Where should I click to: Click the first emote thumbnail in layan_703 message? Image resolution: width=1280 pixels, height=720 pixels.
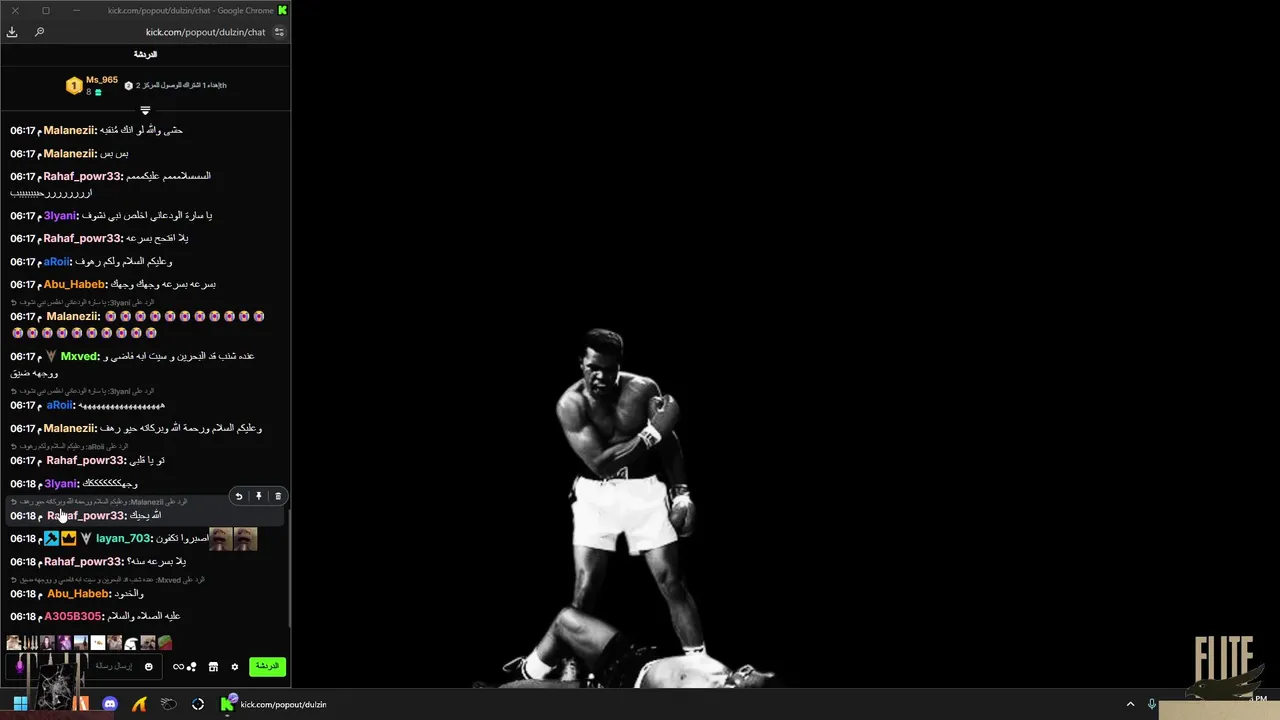coord(220,539)
